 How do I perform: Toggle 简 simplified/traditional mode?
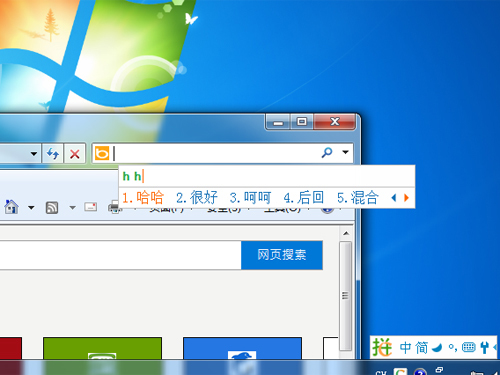(x=421, y=348)
